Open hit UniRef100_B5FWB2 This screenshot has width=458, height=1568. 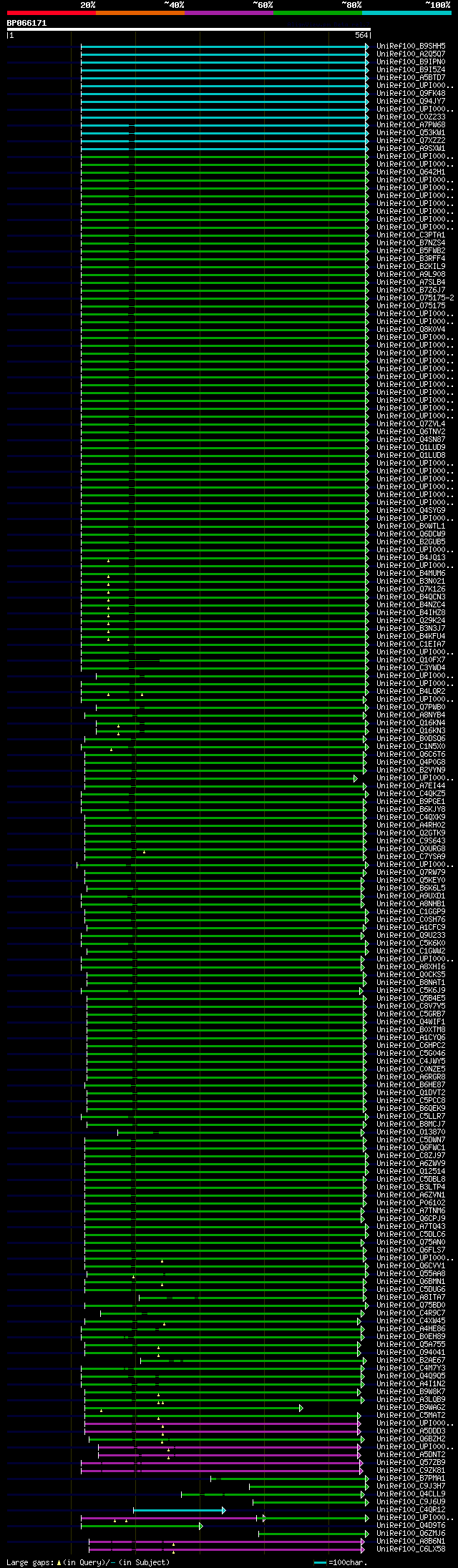coord(411,251)
